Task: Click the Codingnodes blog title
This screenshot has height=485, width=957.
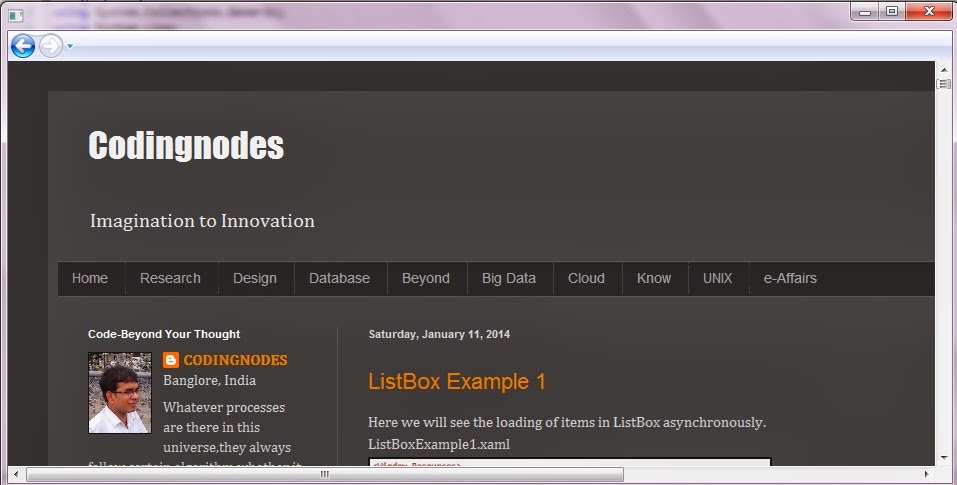Action: pyautogui.click(x=186, y=145)
